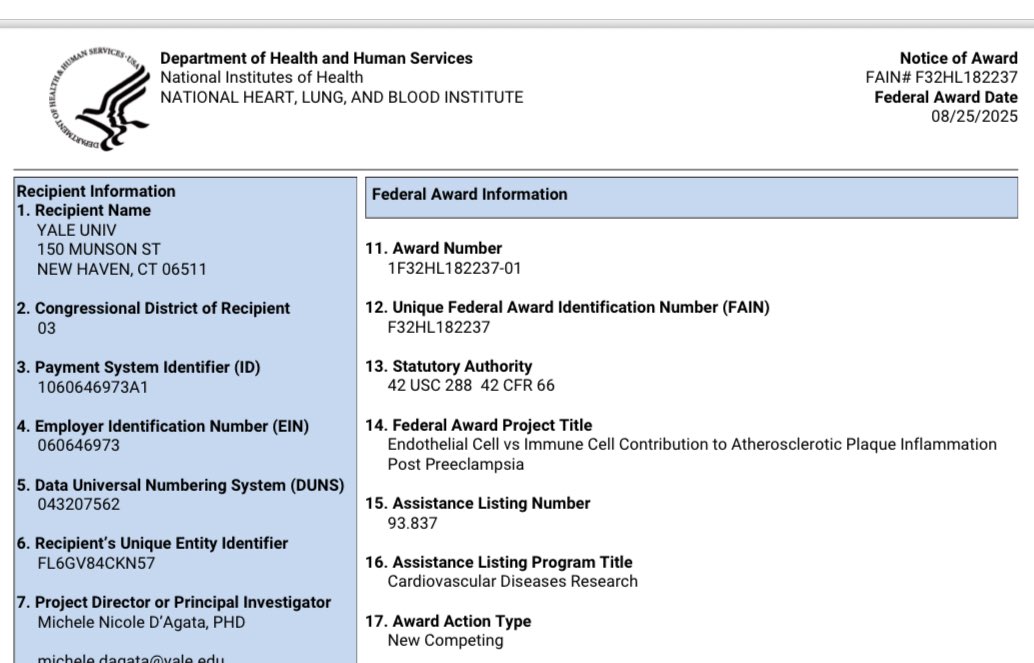Select address line '150 MUNSON ST'
The width and height of the screenshot is (1034, 663).
[x=99, y=249]
